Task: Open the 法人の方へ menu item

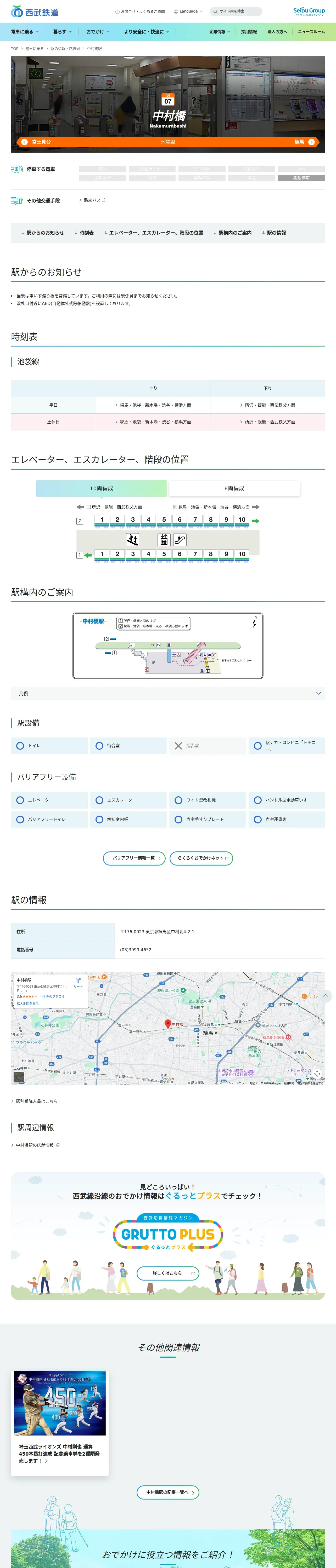Action: (x=277, y=32)
